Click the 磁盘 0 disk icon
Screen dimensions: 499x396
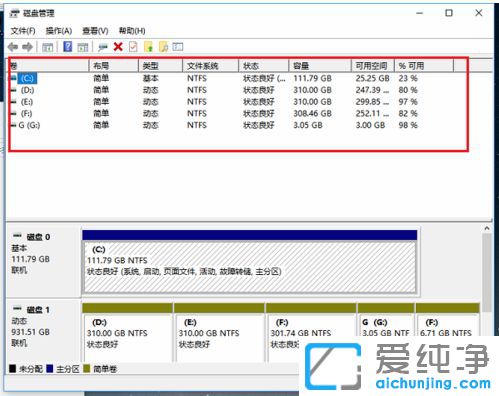pos(17,236)
